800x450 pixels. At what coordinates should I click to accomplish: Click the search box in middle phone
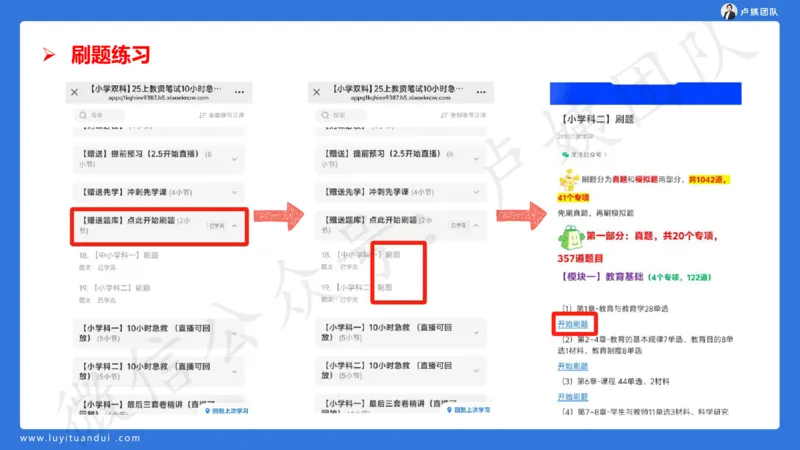pyautogui.click(x=342, y=115)
